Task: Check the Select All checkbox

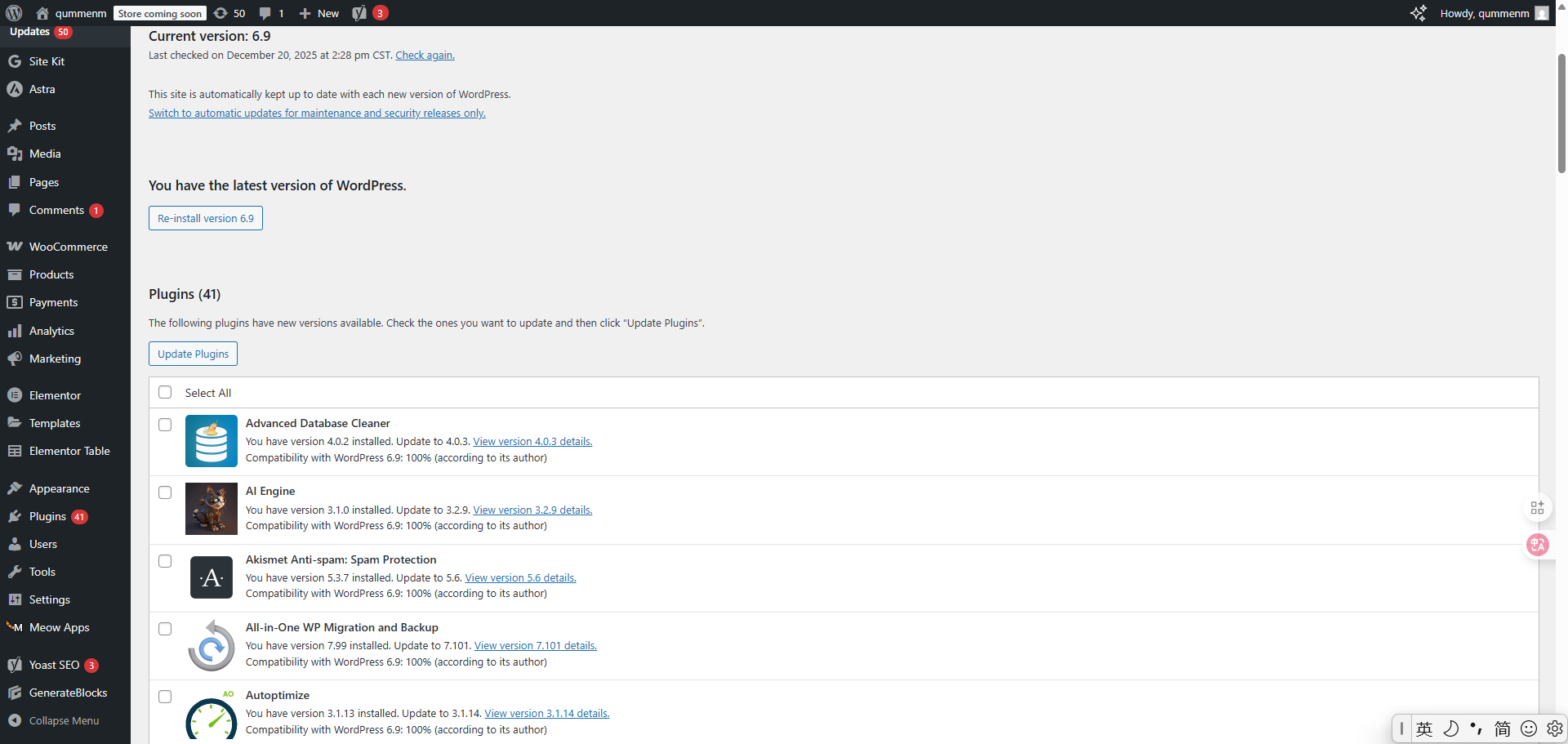Action: (165, 392)
